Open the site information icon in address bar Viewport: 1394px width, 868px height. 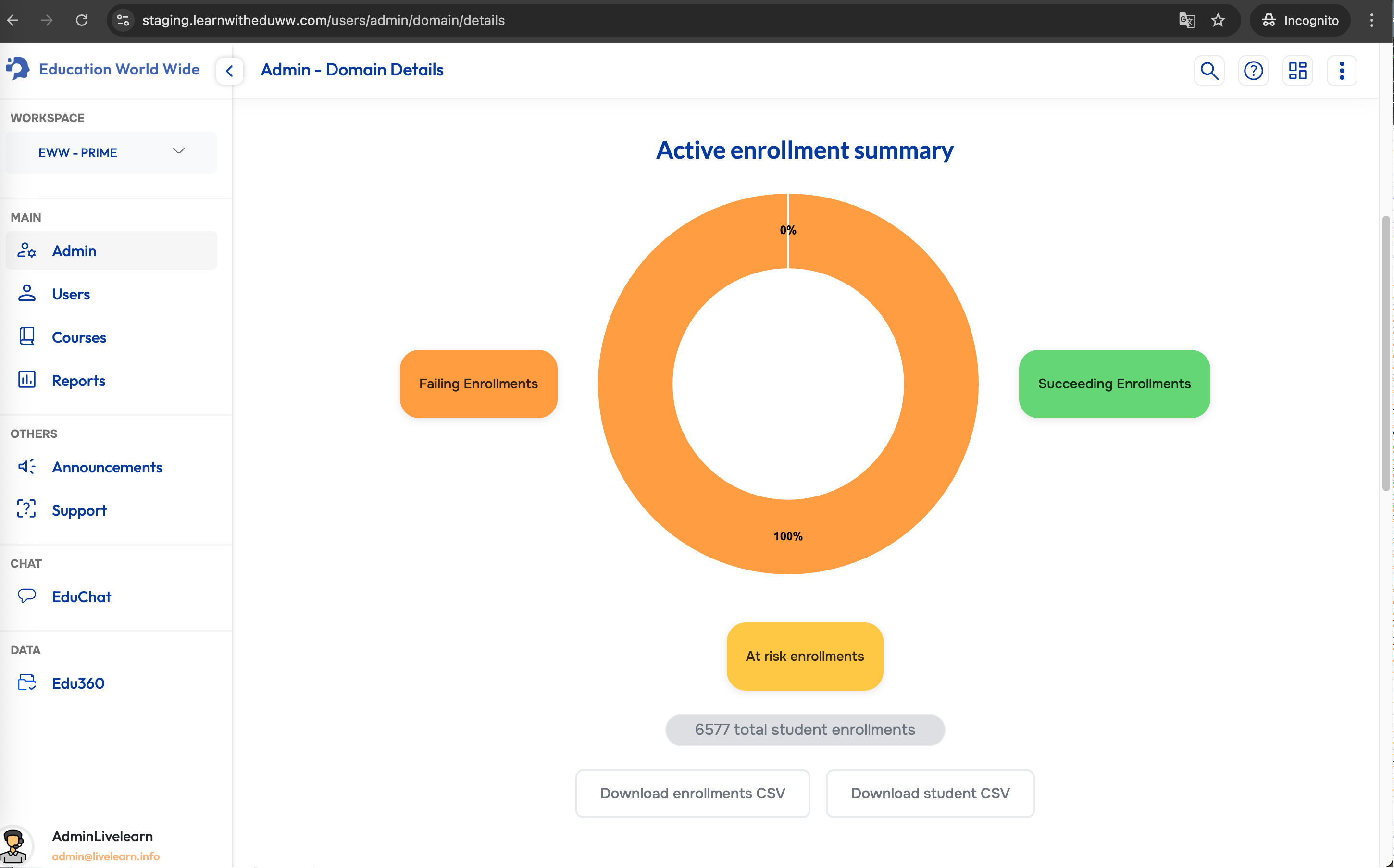pyautogui.click(x=123, y=21)
